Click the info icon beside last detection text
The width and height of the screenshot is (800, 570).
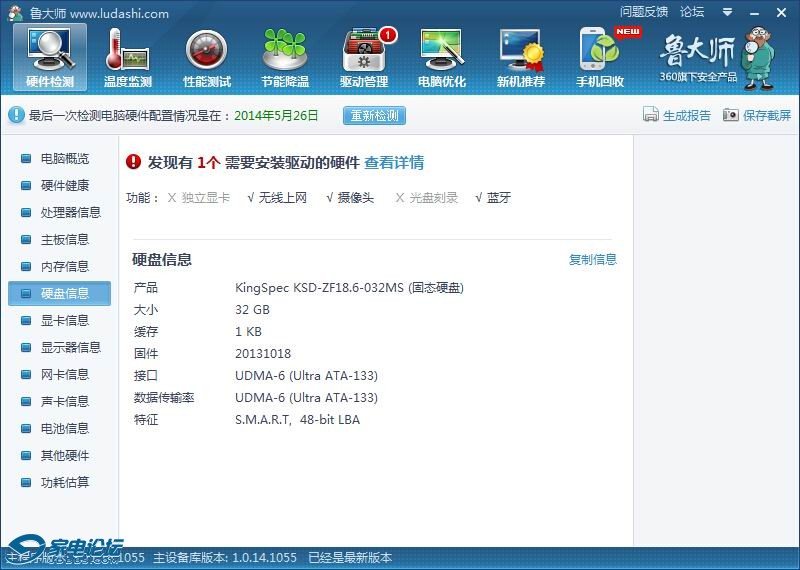(x=16, y=115)
